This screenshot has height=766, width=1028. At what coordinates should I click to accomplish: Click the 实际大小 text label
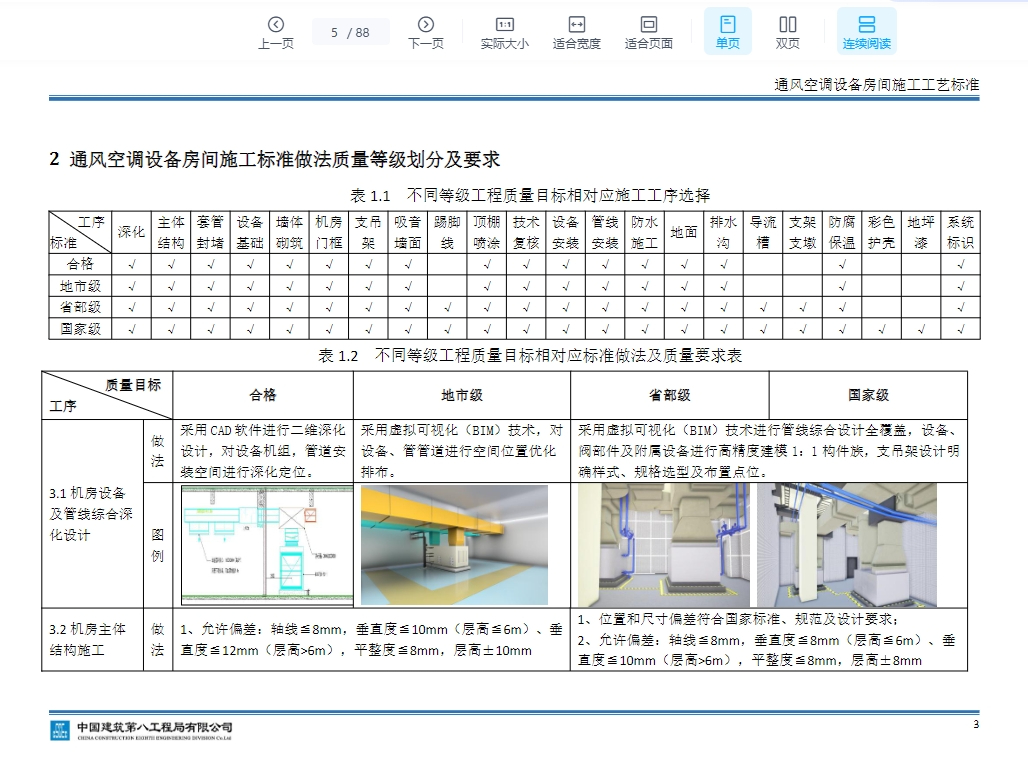click(x=504, y=44)
